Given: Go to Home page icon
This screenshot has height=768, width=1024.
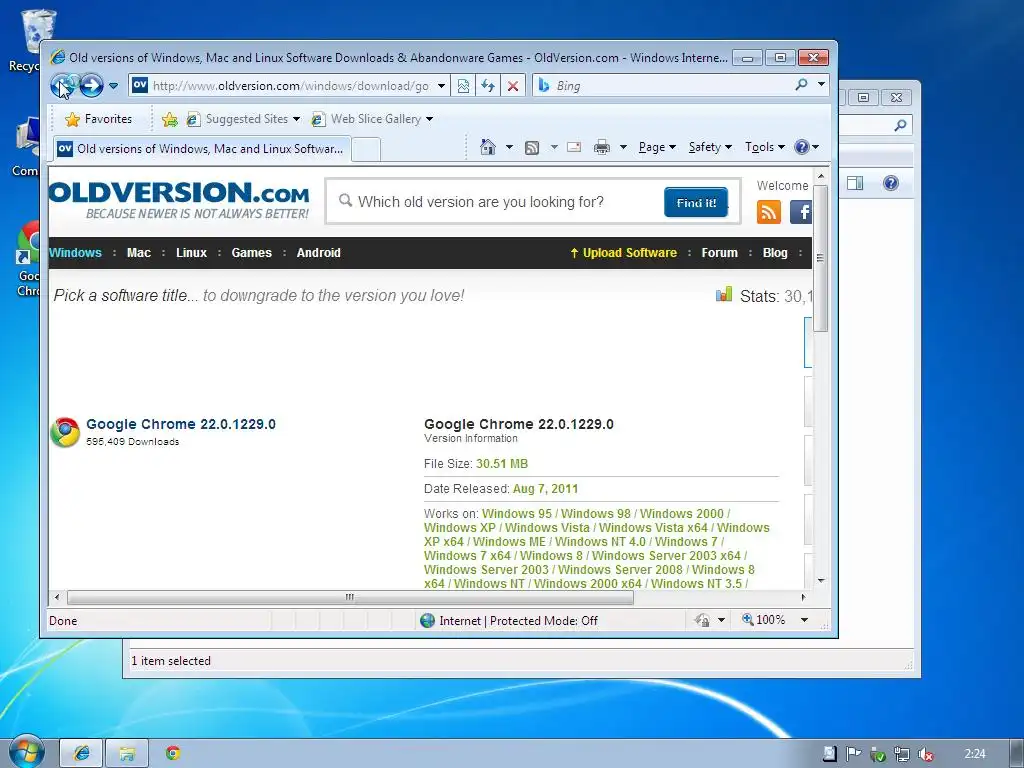Looking at the screenshot, I should 487,147.
